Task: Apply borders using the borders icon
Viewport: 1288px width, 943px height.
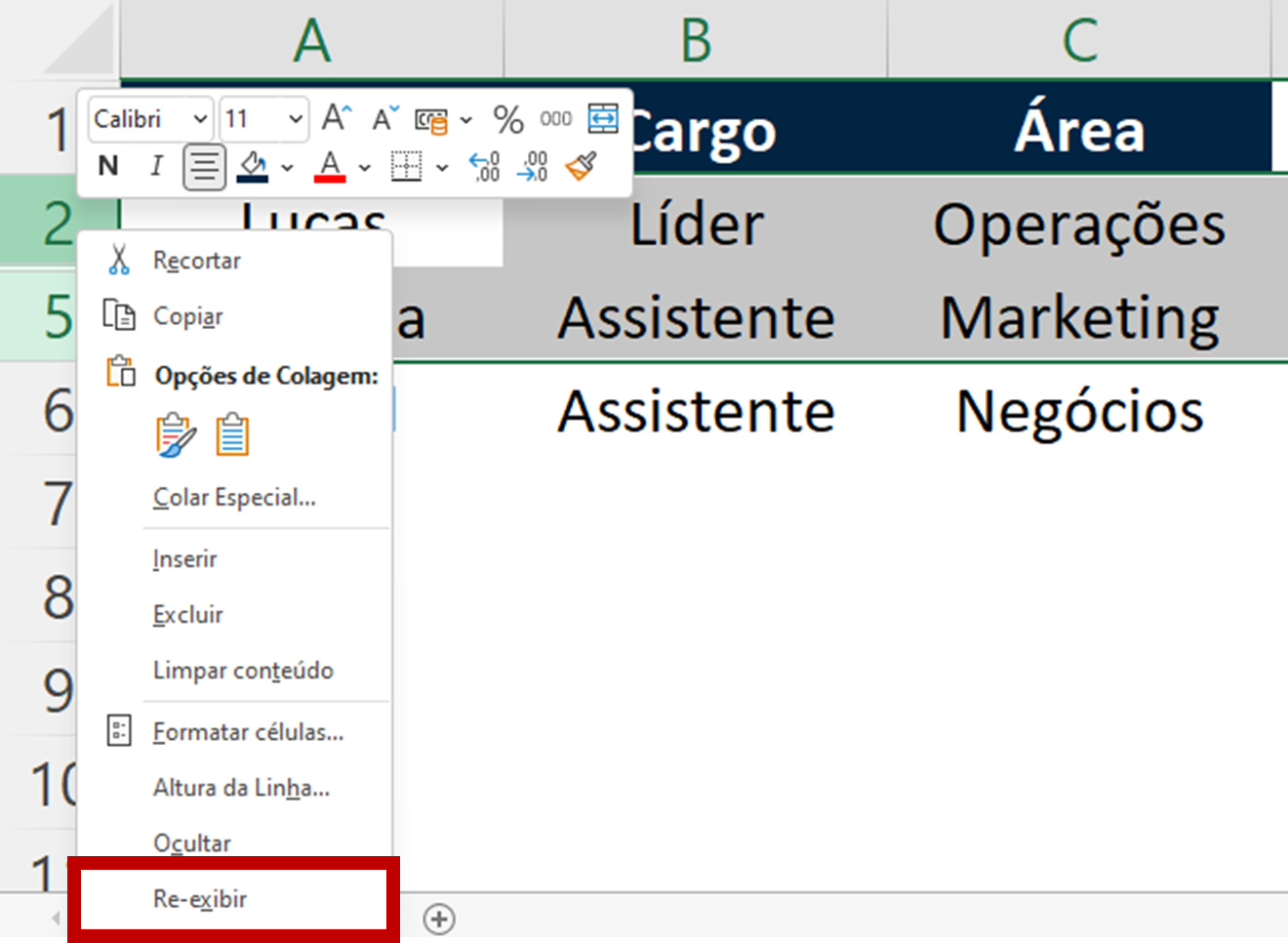Action: click(406, 167)
